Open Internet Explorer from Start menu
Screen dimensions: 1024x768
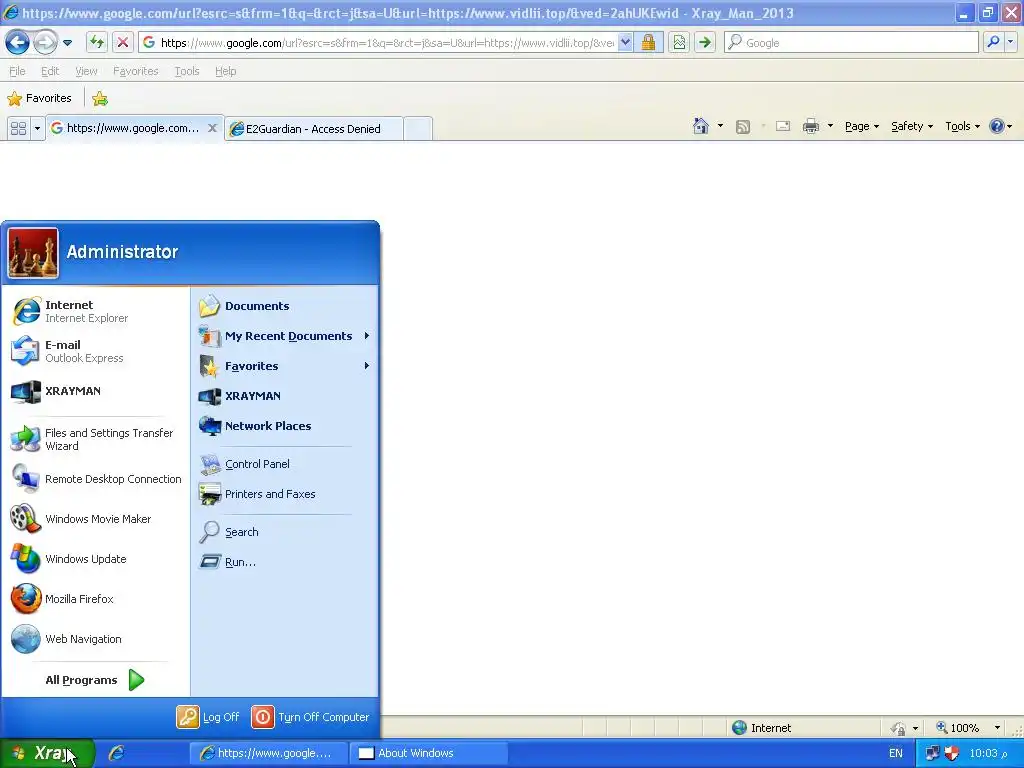coord(95,312)
